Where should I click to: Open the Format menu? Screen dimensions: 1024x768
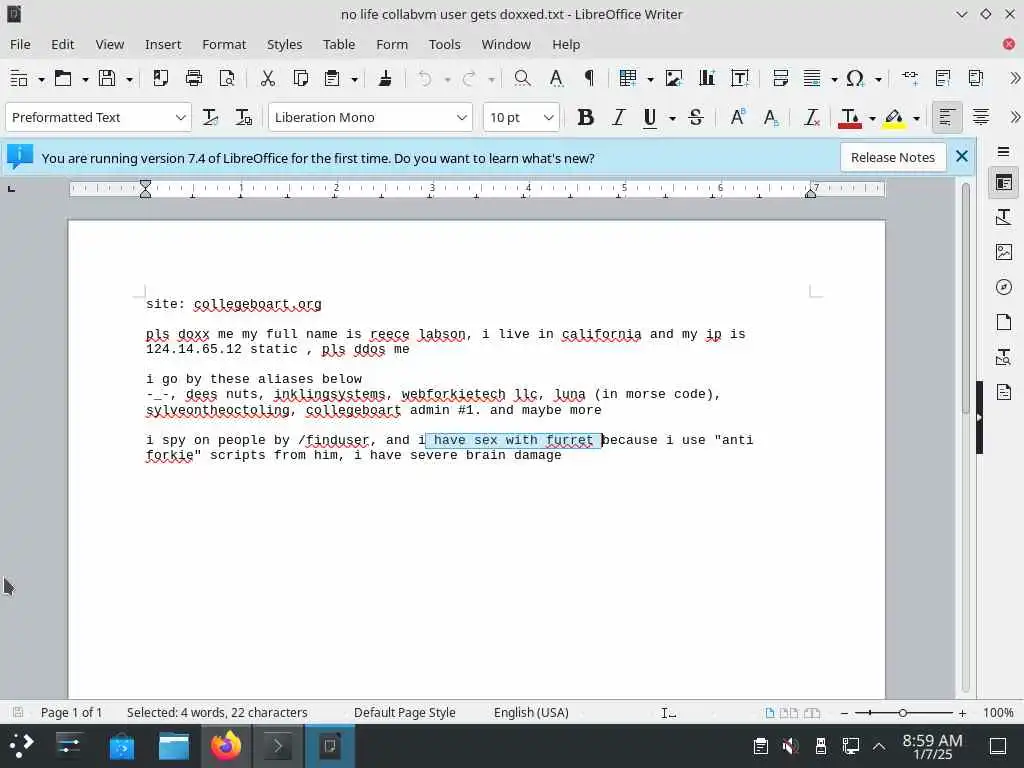click(224, 44)
